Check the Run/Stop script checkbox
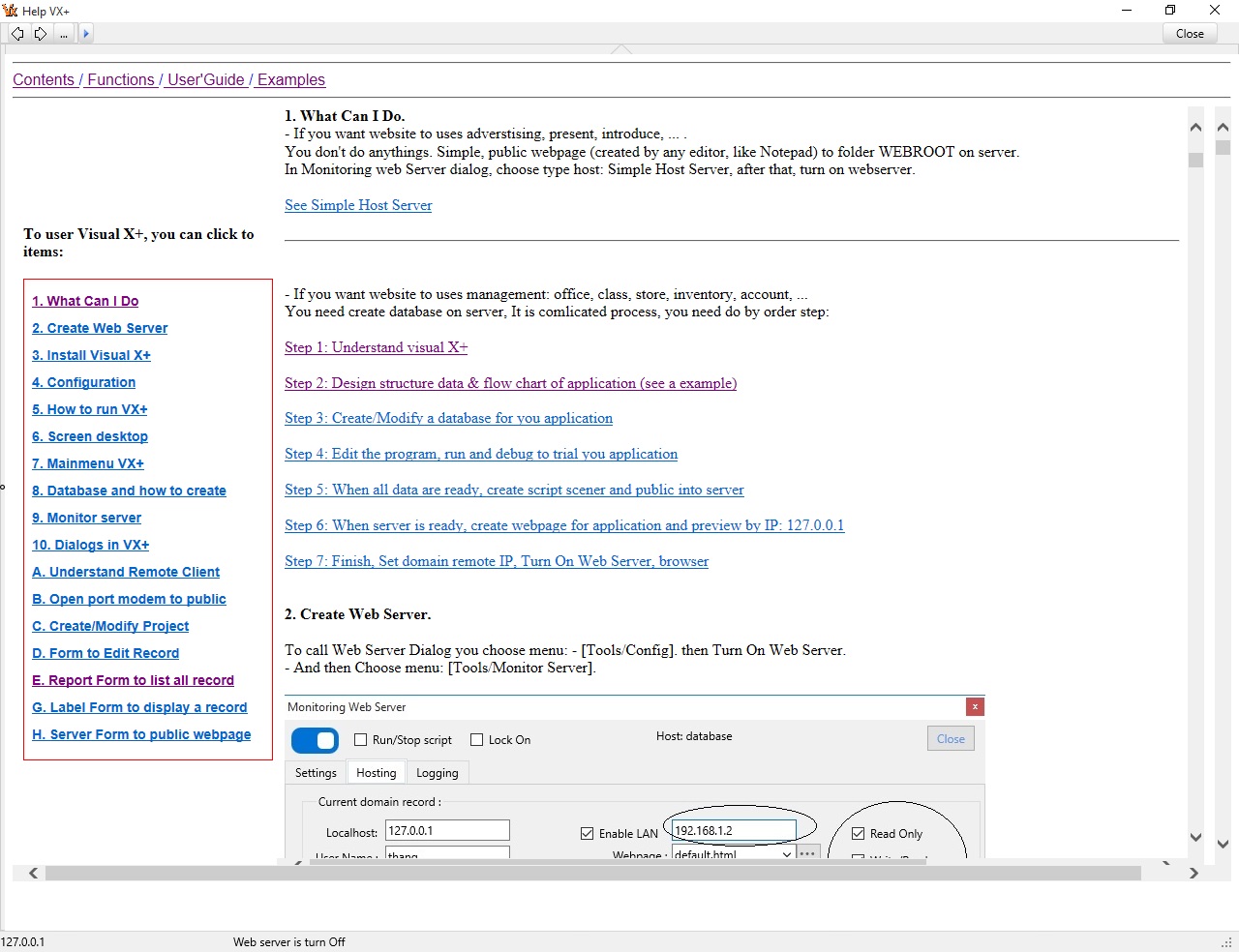Image resolution: width=1239 pixels, height=952 pixels. pyautogui.click(x=361, y=740)
